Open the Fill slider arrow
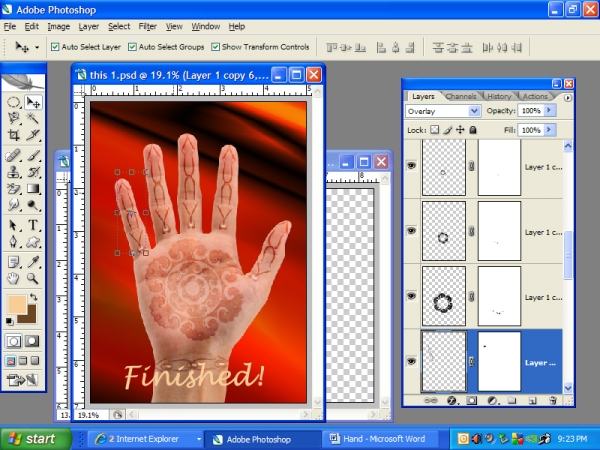The width and height of the screenshot is (600, 450). (x=549, y=130)
